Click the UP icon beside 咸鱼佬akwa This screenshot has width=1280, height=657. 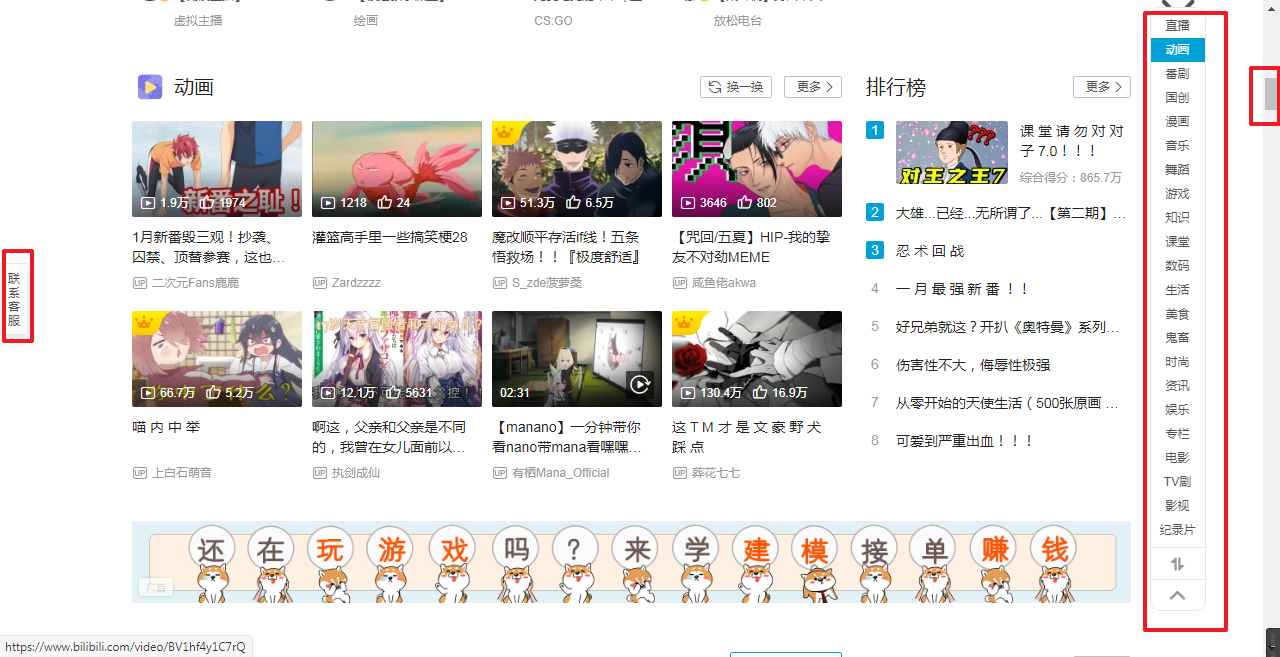click(x=680, y=283)
